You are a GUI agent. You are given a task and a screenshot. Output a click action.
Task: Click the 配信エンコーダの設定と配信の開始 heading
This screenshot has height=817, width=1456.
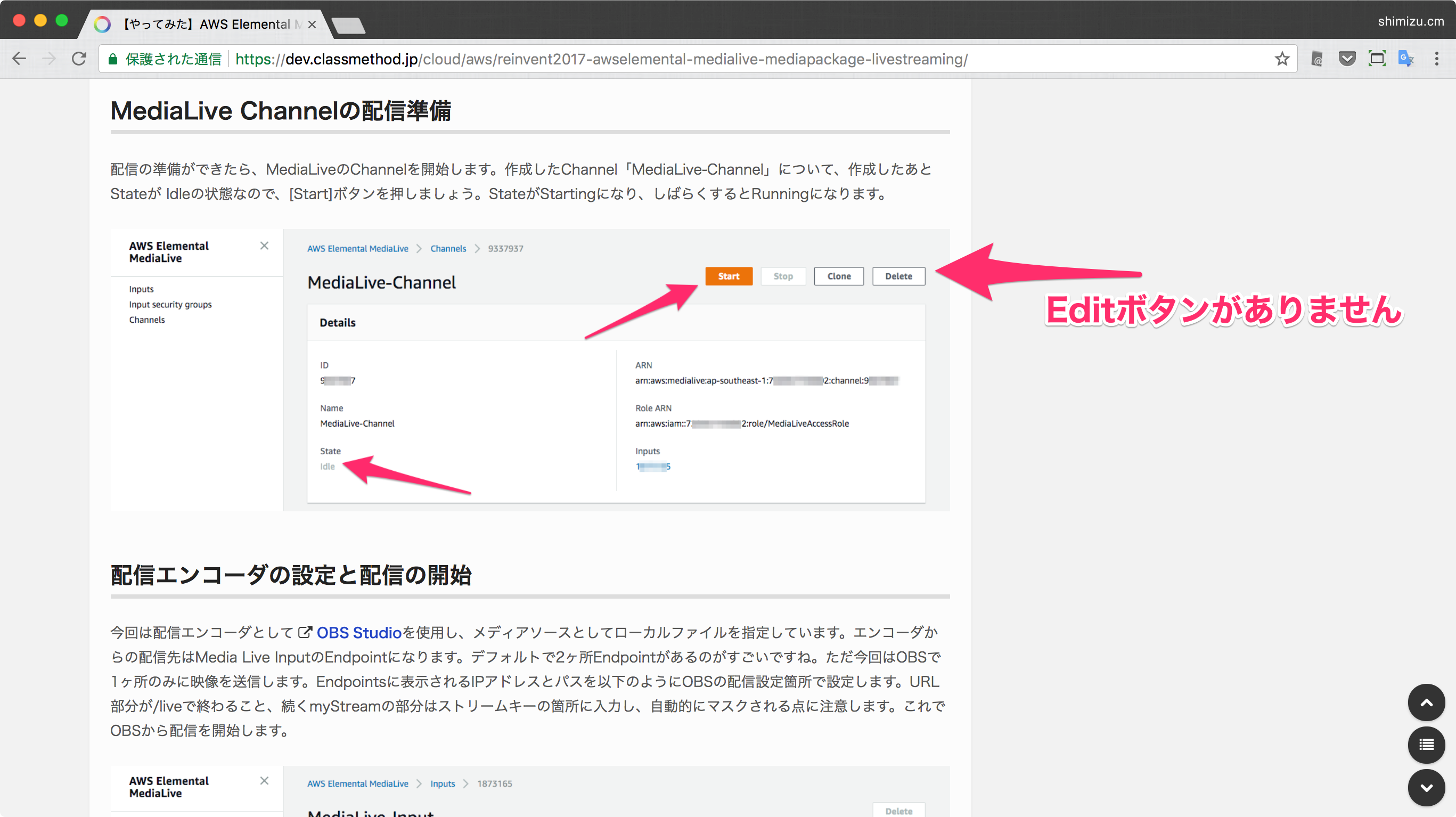(291, 575)
